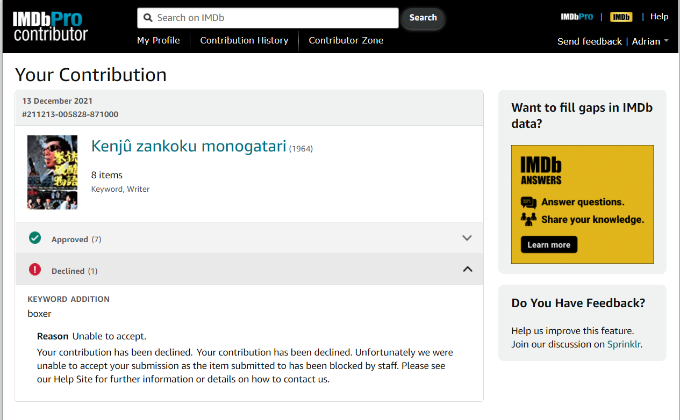
Task: Click the IMDb Answers banner logo
Action: click(x=541, y=167)
